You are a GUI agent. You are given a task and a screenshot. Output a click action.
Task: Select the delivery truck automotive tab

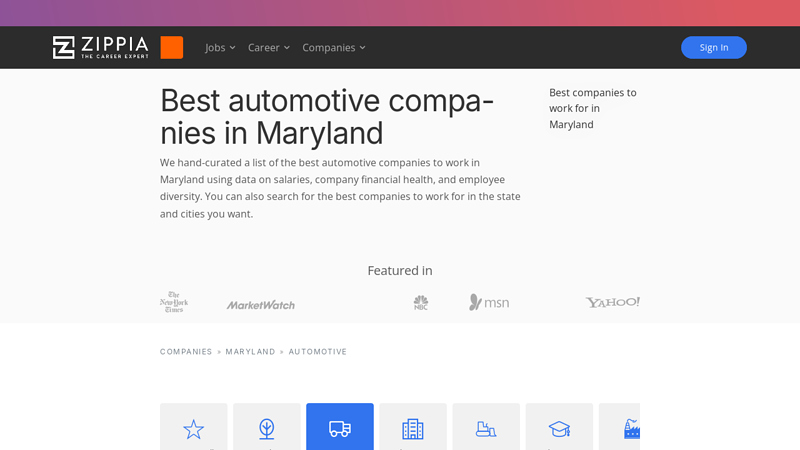(340, 427)
